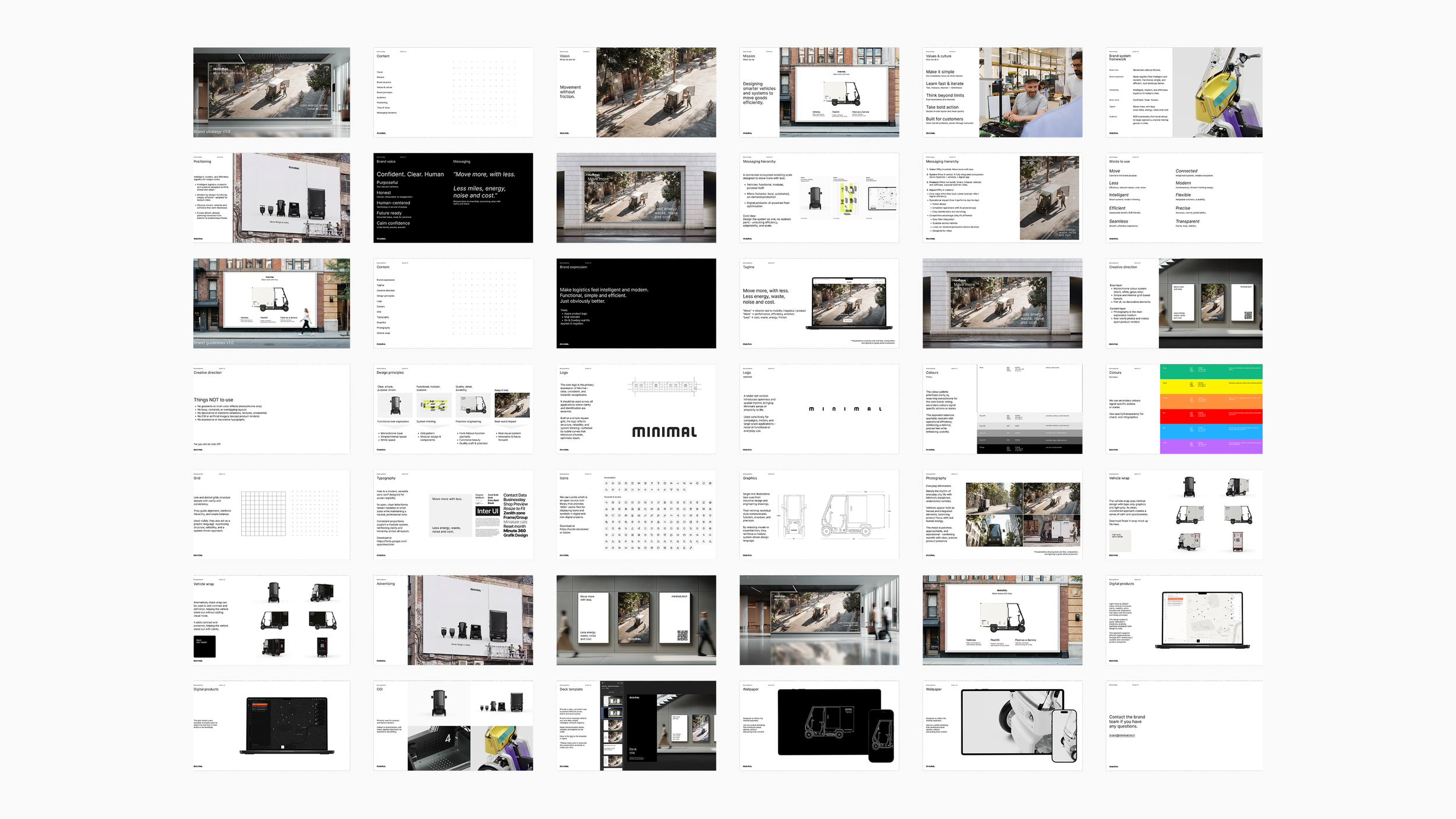Click the orange band in Colours secondary
The image size is (1456, 819).
click(x=1211, y=401)
